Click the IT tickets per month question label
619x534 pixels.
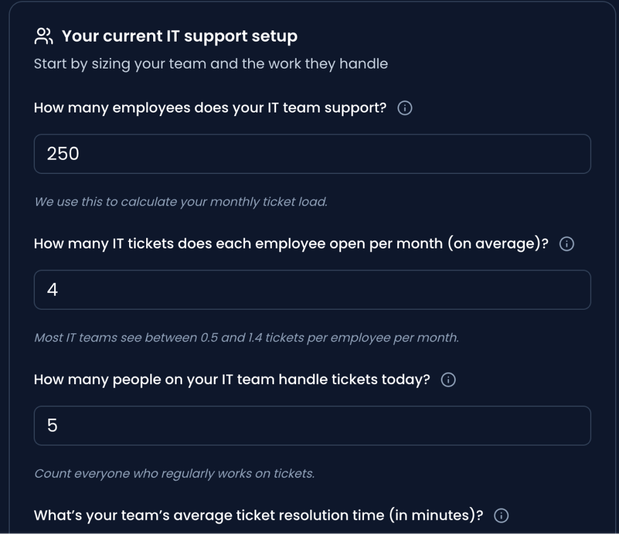[x=291, y=244]
